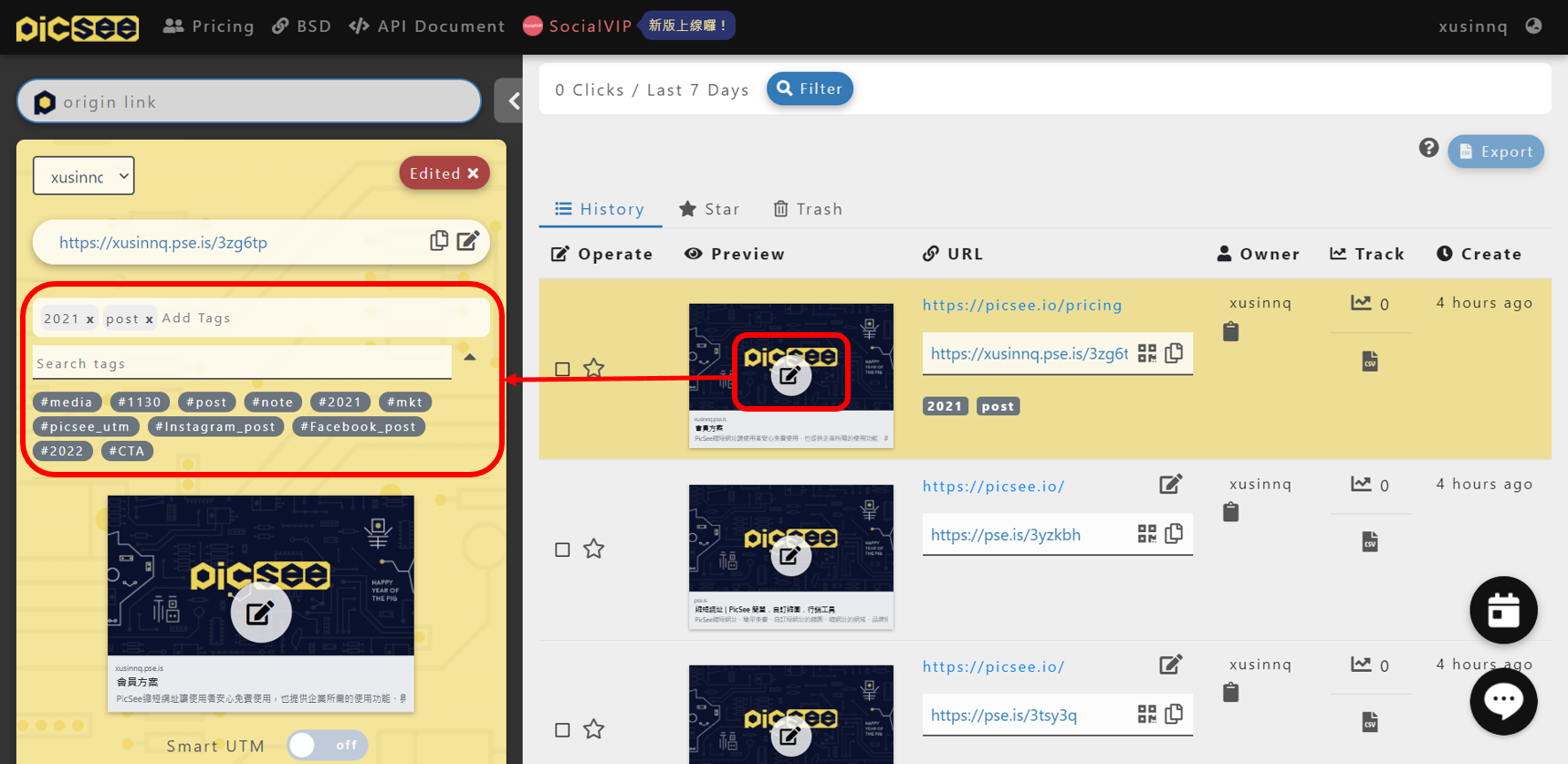Remove the post tag
Image resolution: width=1568 pixels, height=764 pixels.
pos(149,319)
